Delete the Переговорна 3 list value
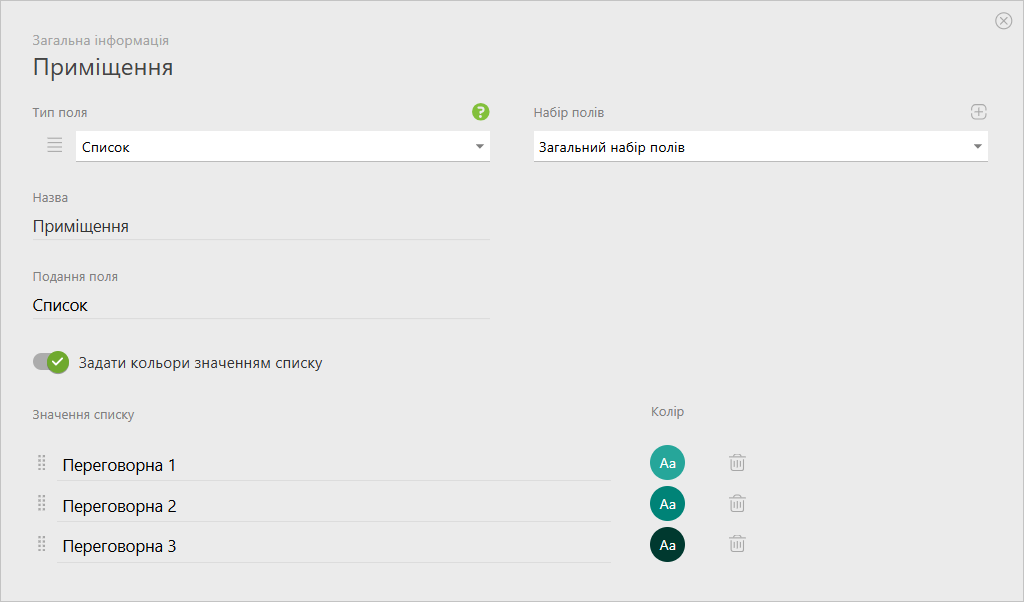This screenshot has width=1024, height=602. point(737,544)
